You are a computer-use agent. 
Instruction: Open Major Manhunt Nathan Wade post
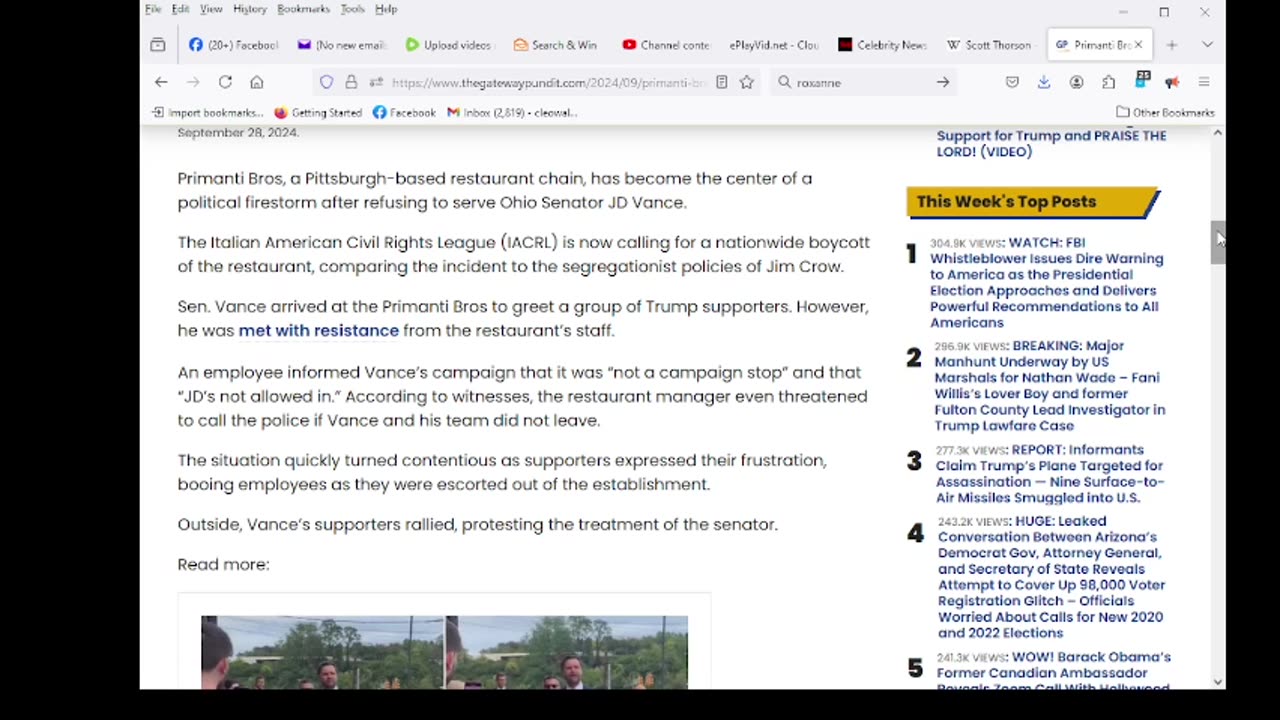tap(1049, 385)
